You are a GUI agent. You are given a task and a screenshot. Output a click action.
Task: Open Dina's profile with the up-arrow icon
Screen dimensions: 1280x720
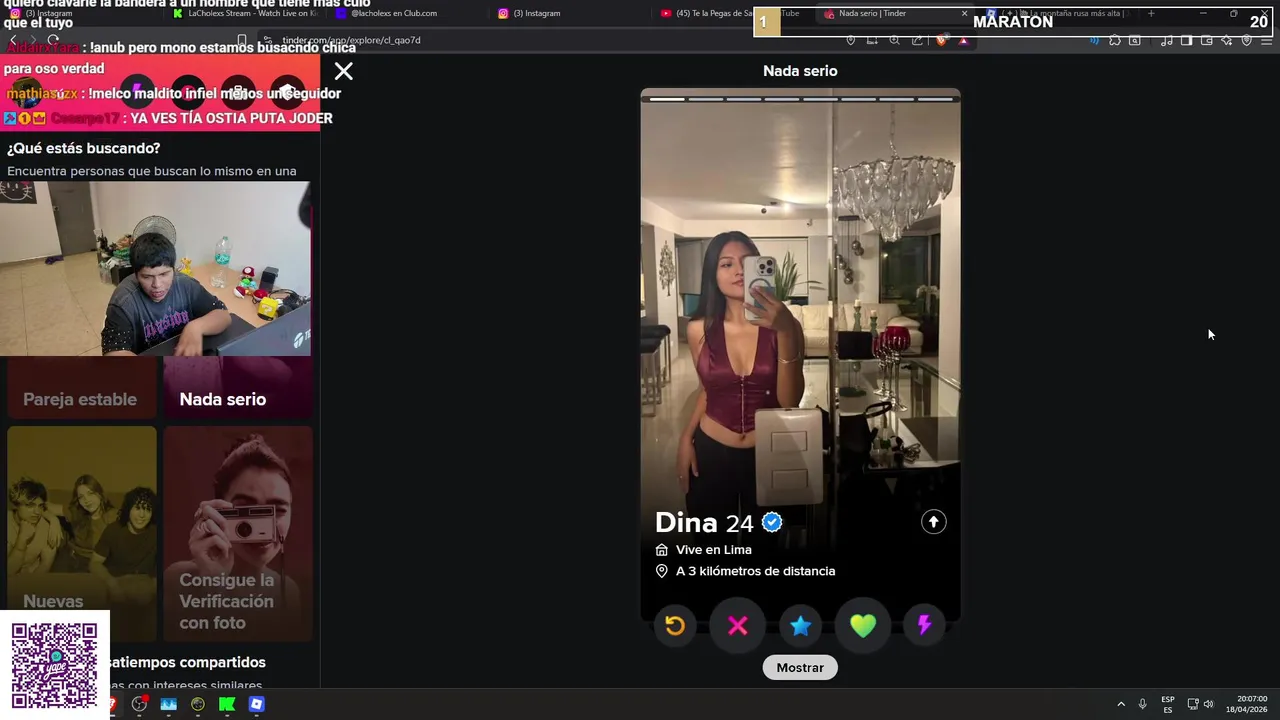933,522
